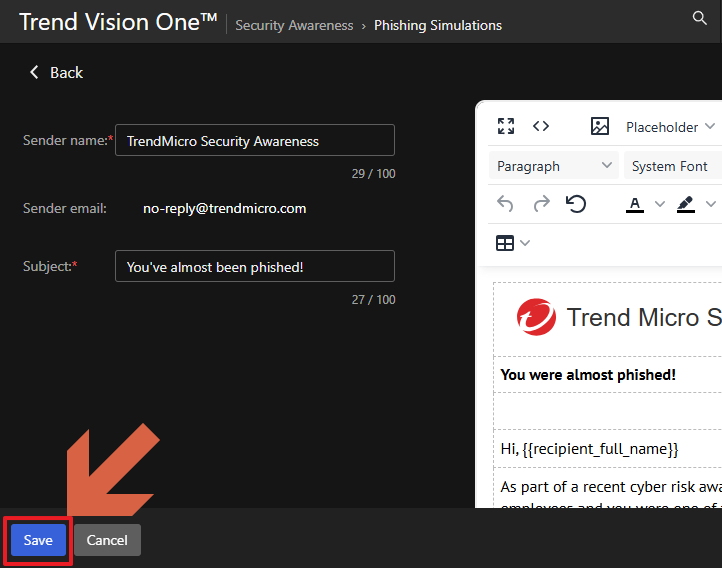Expand the text color options arrow

point(659,204)
